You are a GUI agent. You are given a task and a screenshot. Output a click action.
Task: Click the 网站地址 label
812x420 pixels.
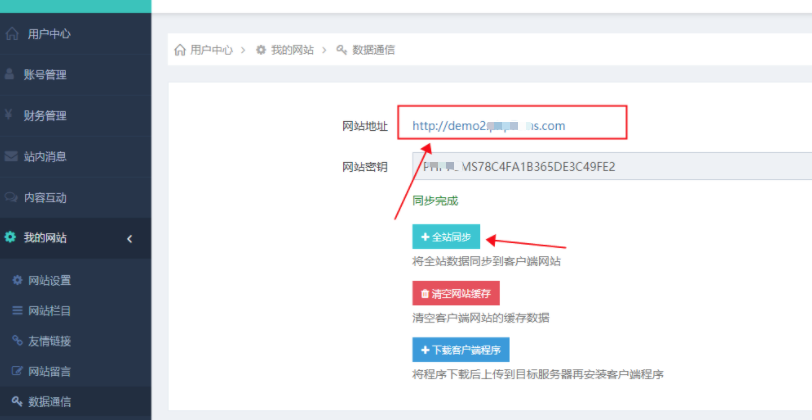pyautogui.click(x=365, y=126)
